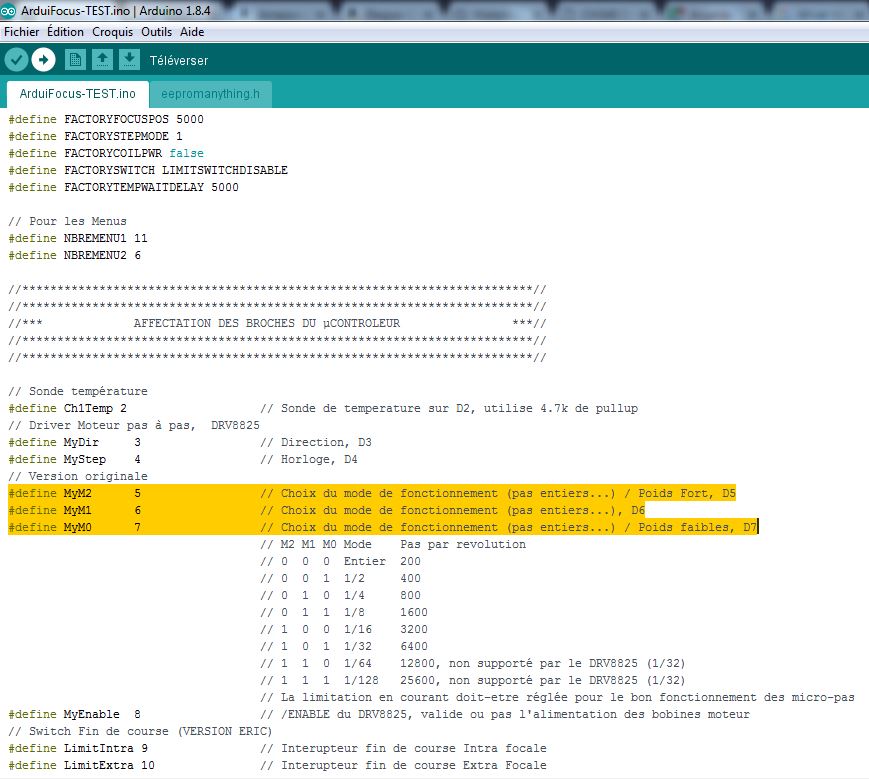Click the MyDir 3 define
The image size is (869, 779).
click(x=74, y=442)
